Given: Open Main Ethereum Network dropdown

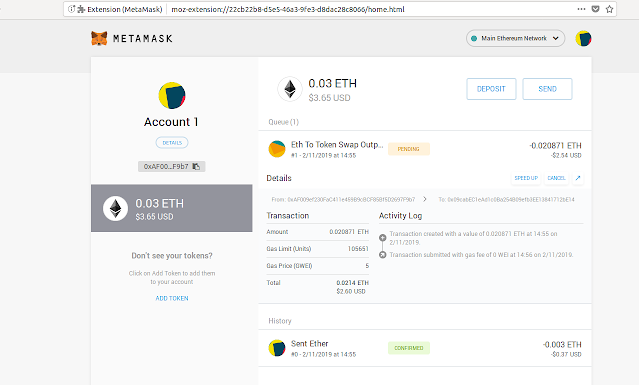Looking at the screenshot, I should tap(515, 38).
